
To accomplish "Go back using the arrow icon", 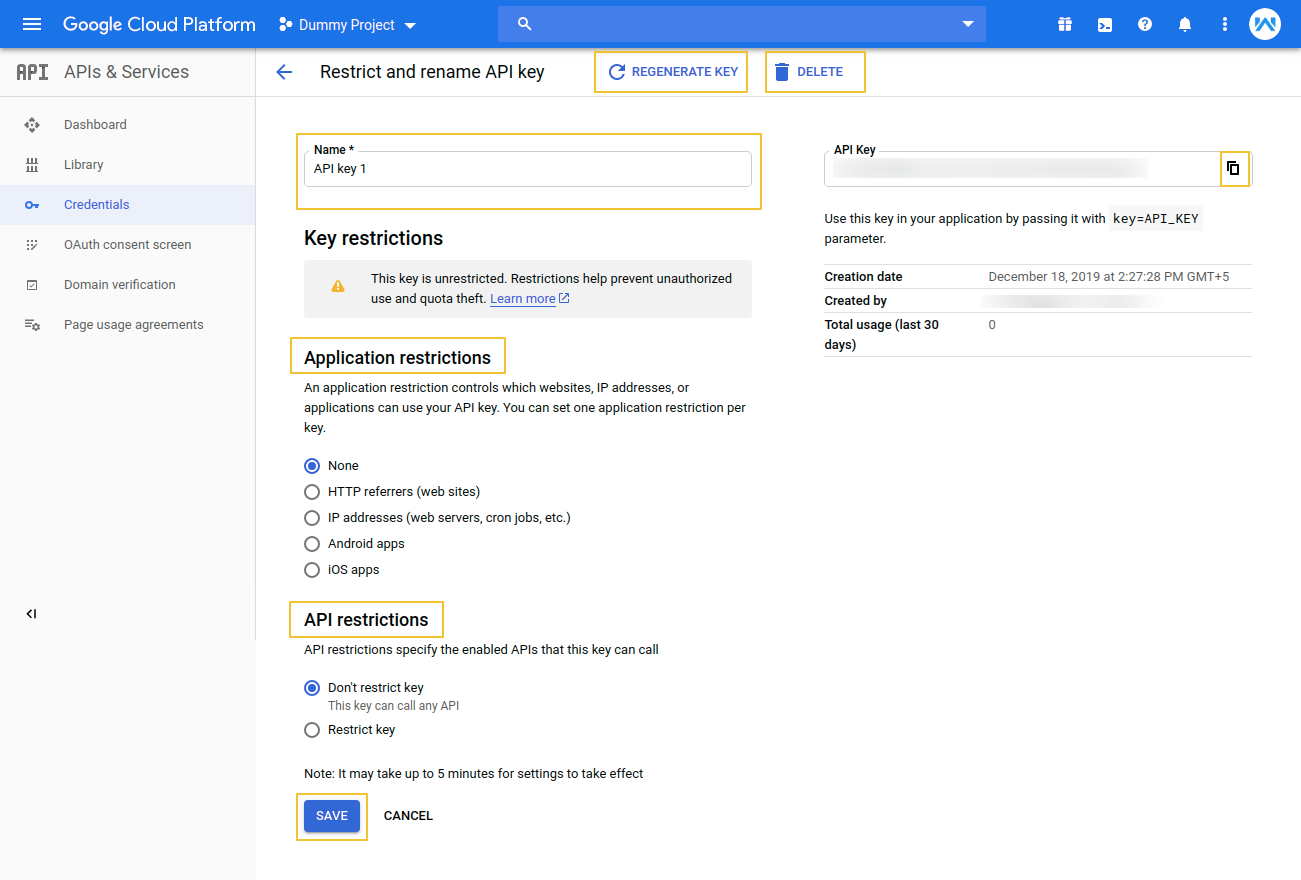I will coord(284,72).
